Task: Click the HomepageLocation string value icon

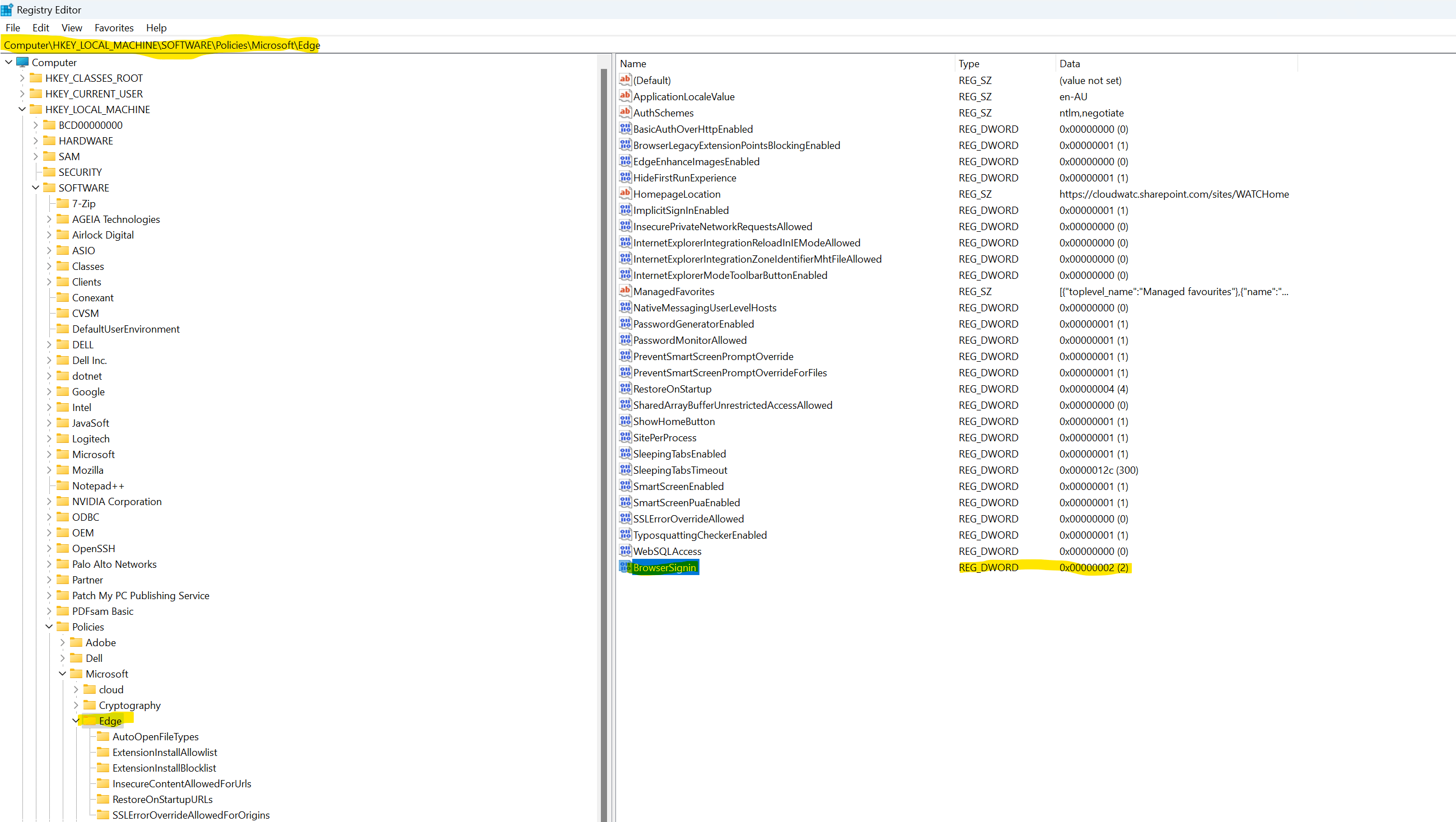Action: [624, 193]
